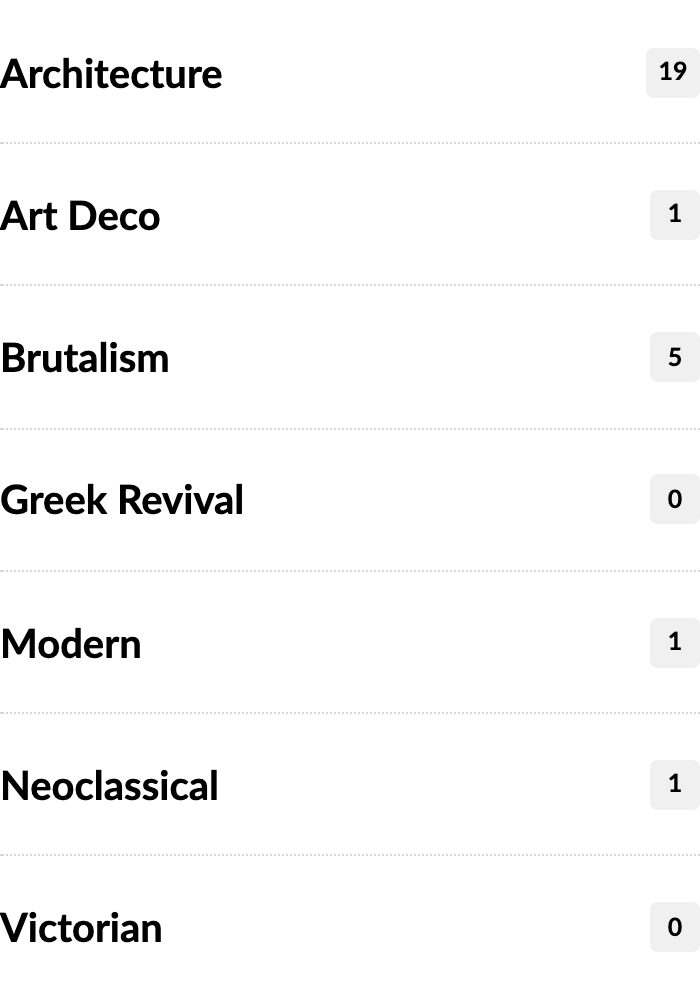Open the Modern category
Viewport: 700px width, 1004px height.
click(71, 643)
